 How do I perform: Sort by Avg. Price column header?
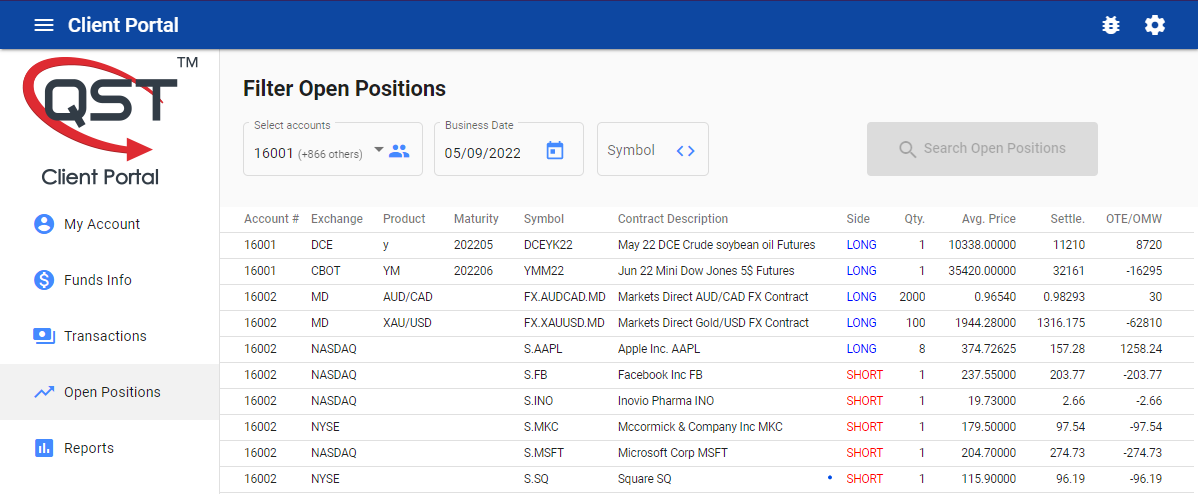pos(989,218)
